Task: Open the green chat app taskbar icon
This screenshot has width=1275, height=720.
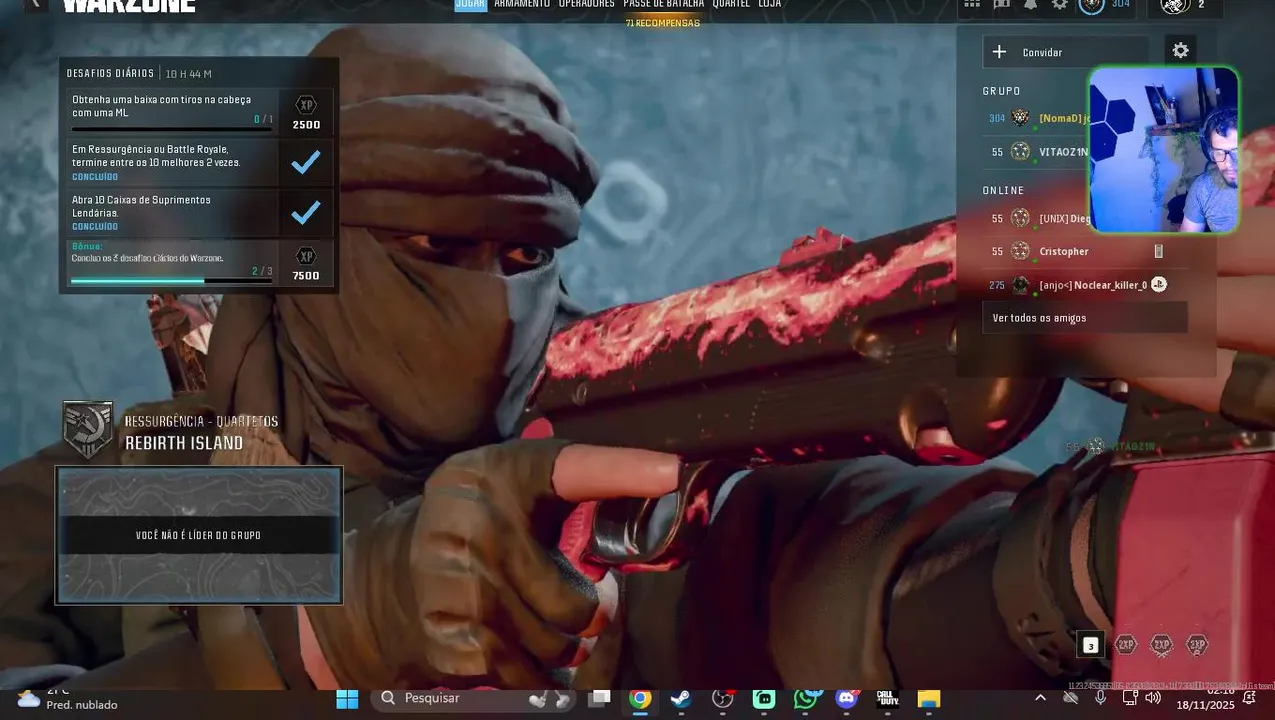Action: [x=764, y=699]
